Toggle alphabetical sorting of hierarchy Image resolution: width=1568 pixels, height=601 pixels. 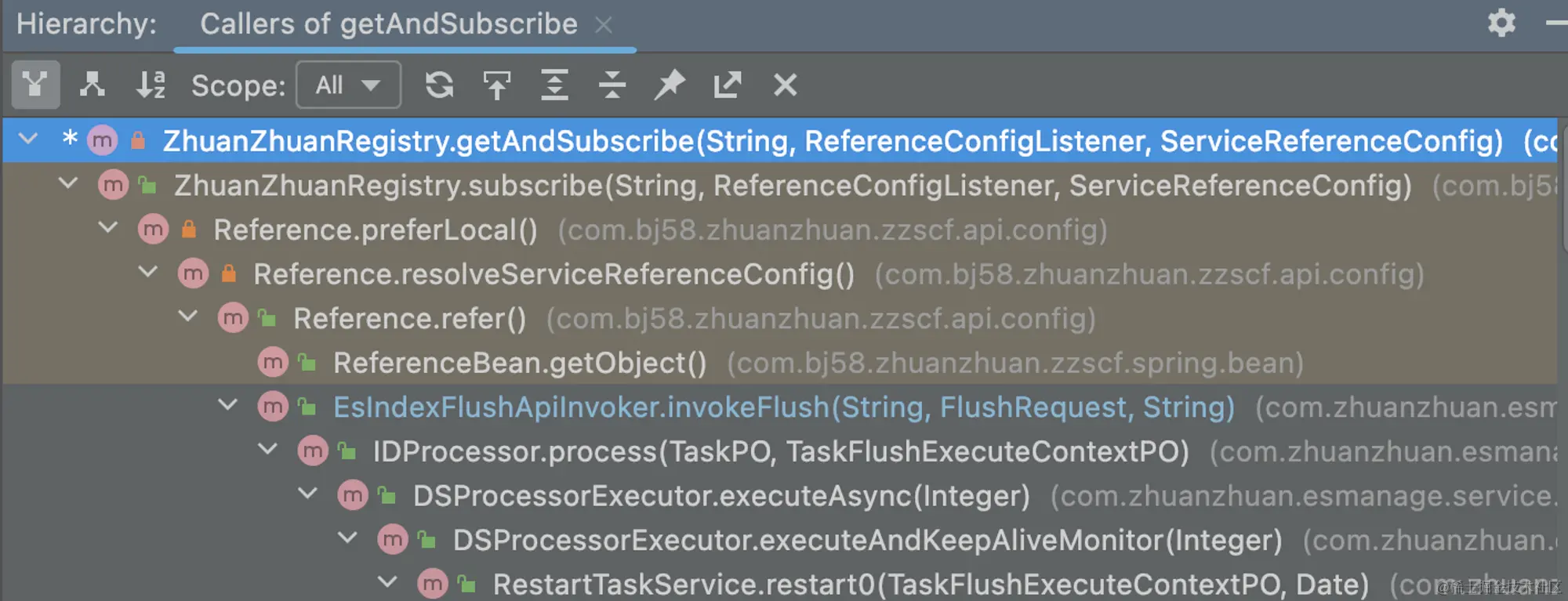150,85
